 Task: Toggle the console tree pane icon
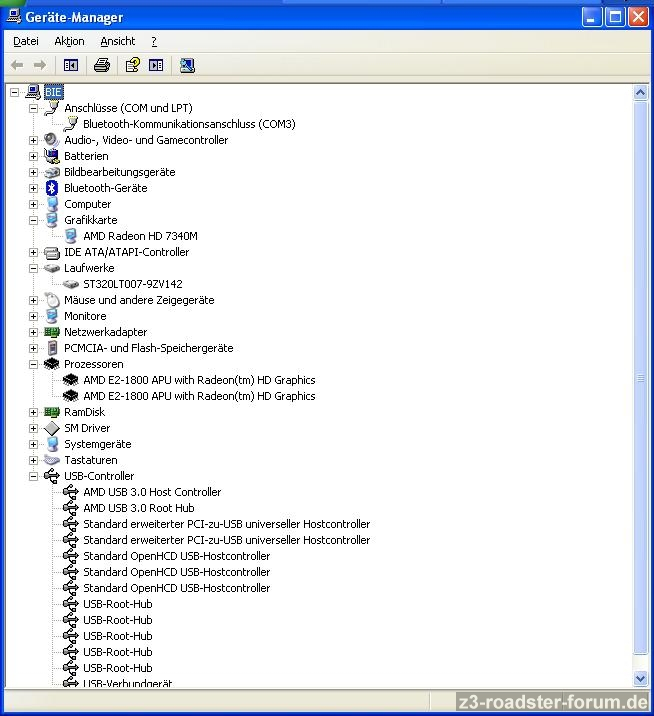pos(71,65)
